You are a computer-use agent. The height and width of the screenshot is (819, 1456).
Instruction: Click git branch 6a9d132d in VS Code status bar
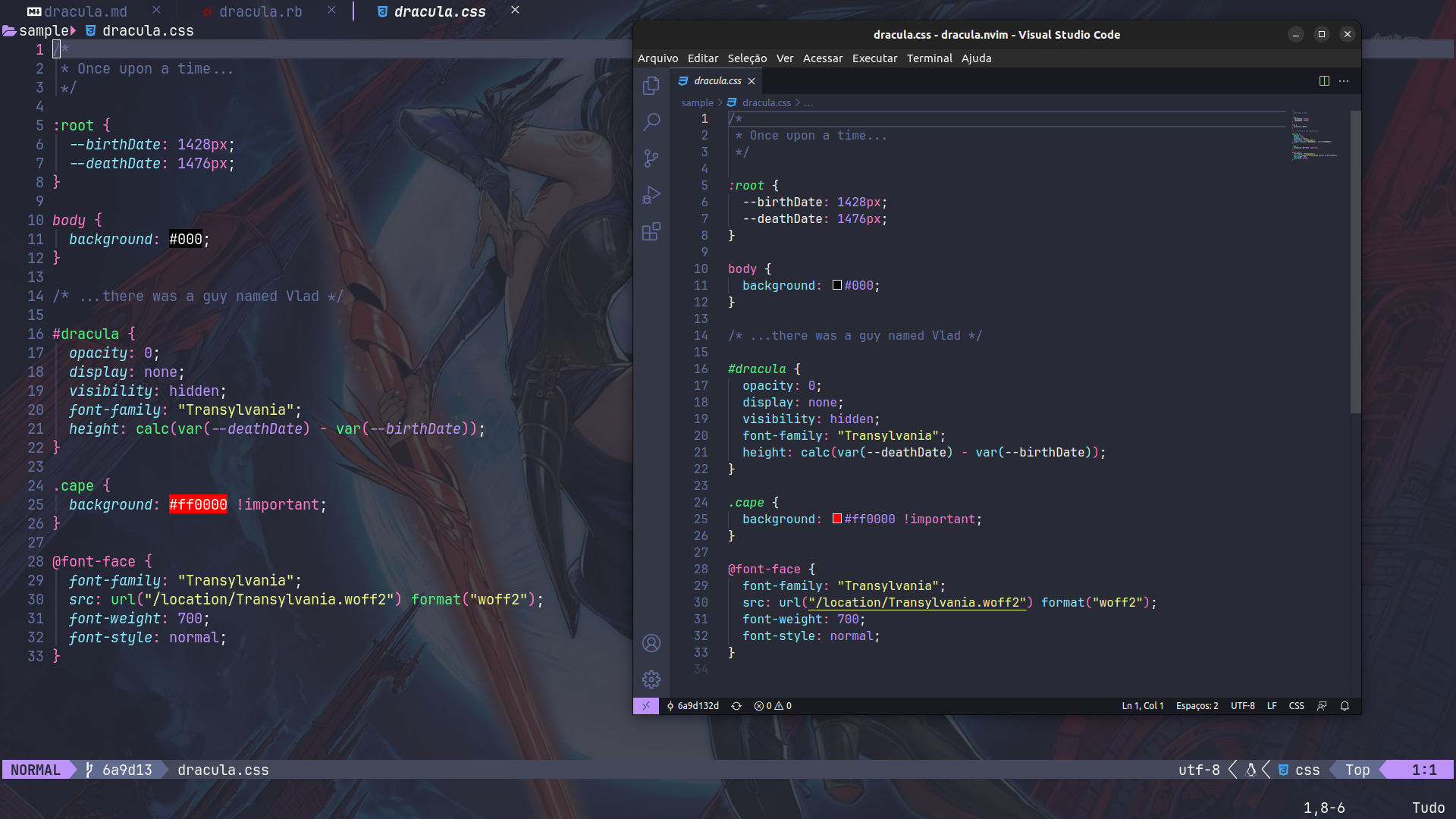click(692, 706)
